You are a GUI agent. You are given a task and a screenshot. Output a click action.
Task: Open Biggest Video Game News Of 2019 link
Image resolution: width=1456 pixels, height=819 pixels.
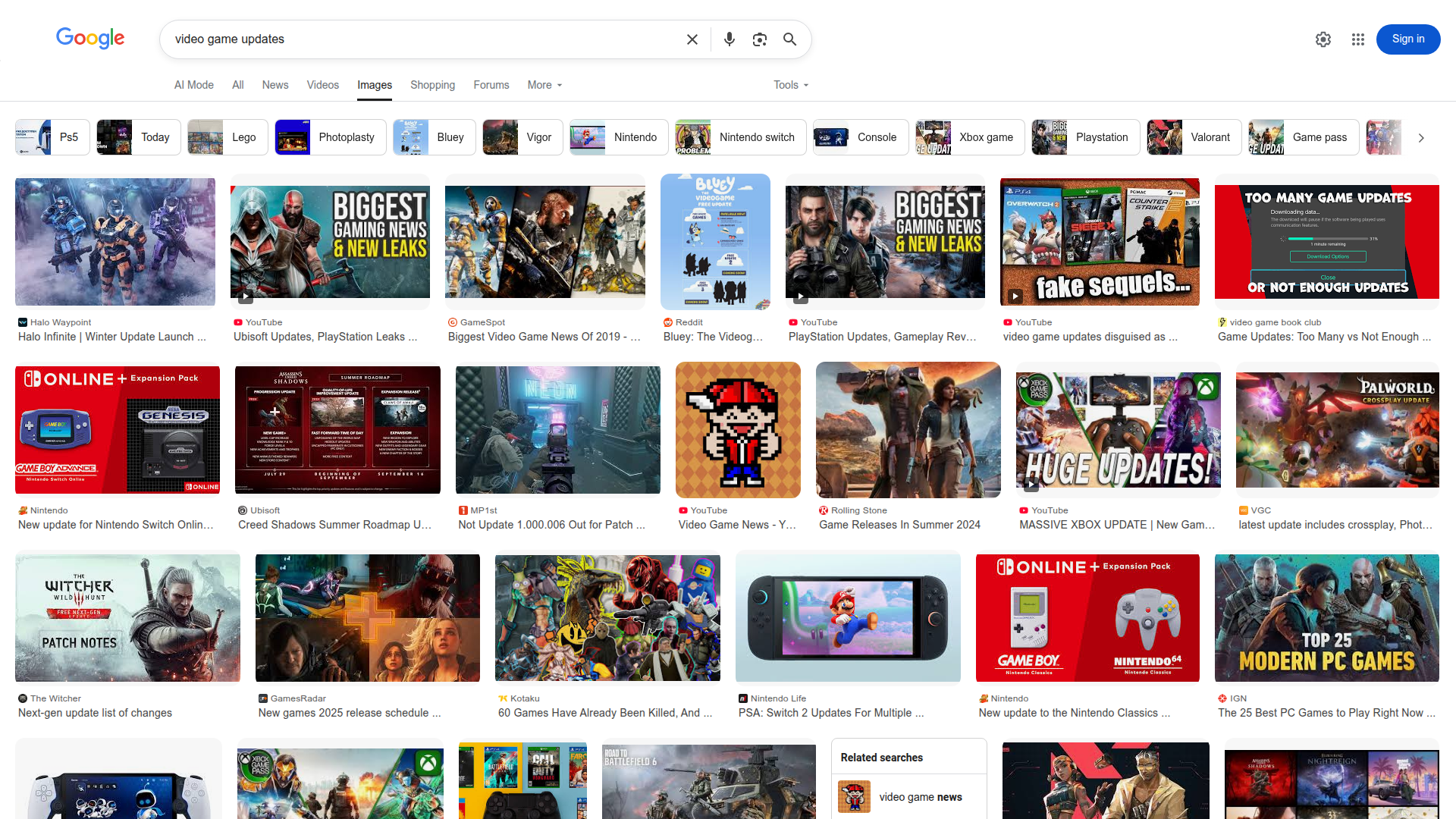[544, 337]
